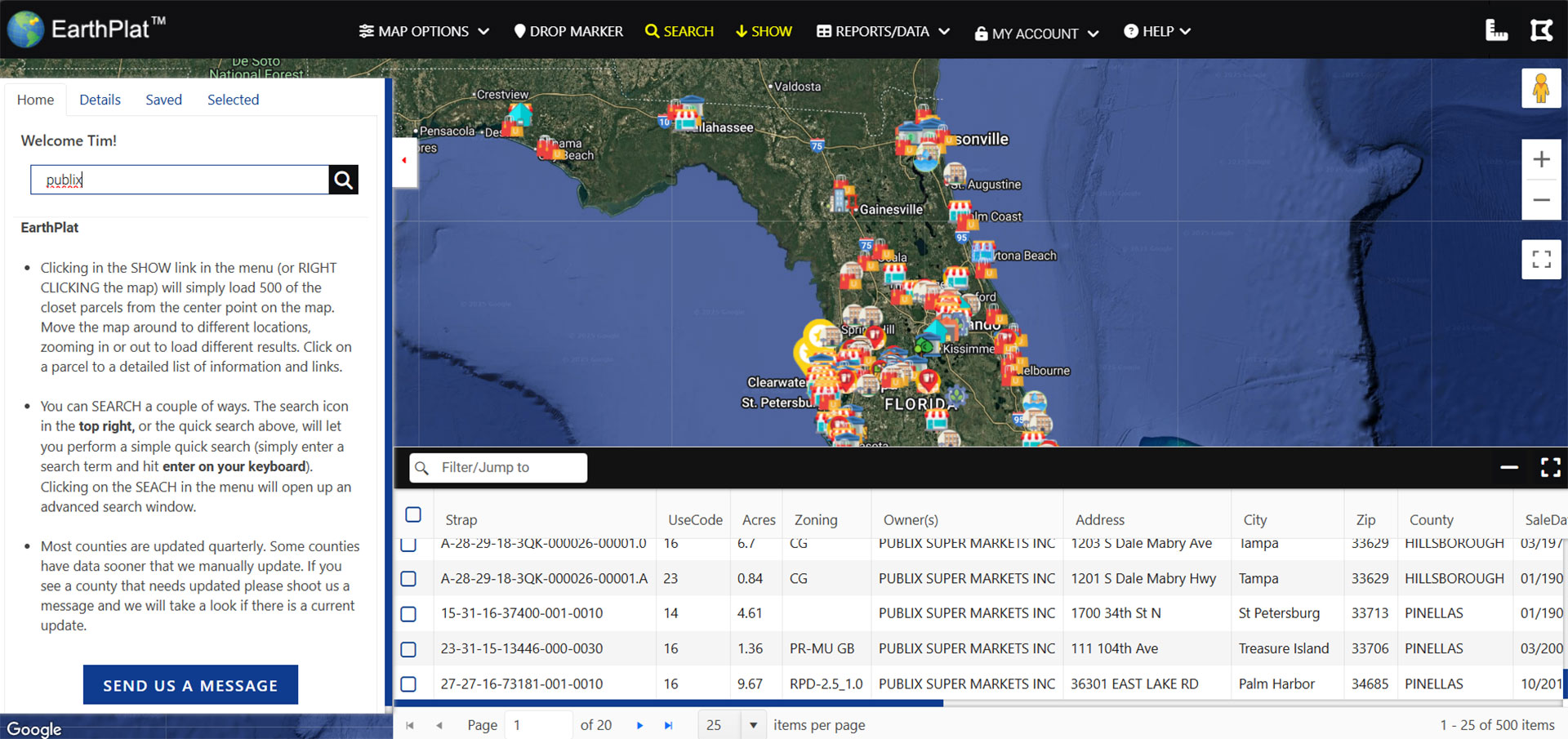Go to first results page
Screen dimensions: 1568x739
410,725
